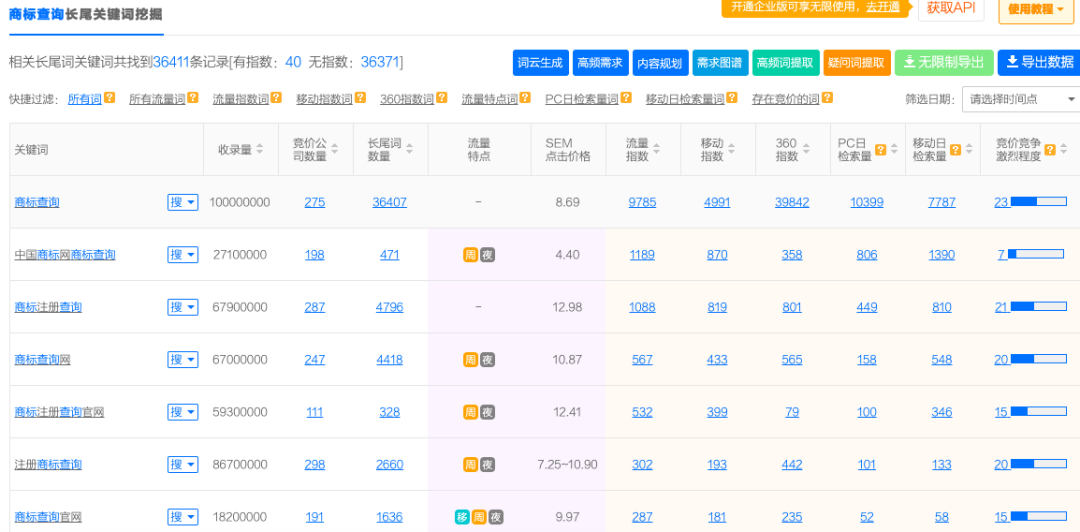The width and height of the screenshot is (1080, 532).
Task: Click help icon next to 360指数词 filter
Action: [x=441, y=99]
